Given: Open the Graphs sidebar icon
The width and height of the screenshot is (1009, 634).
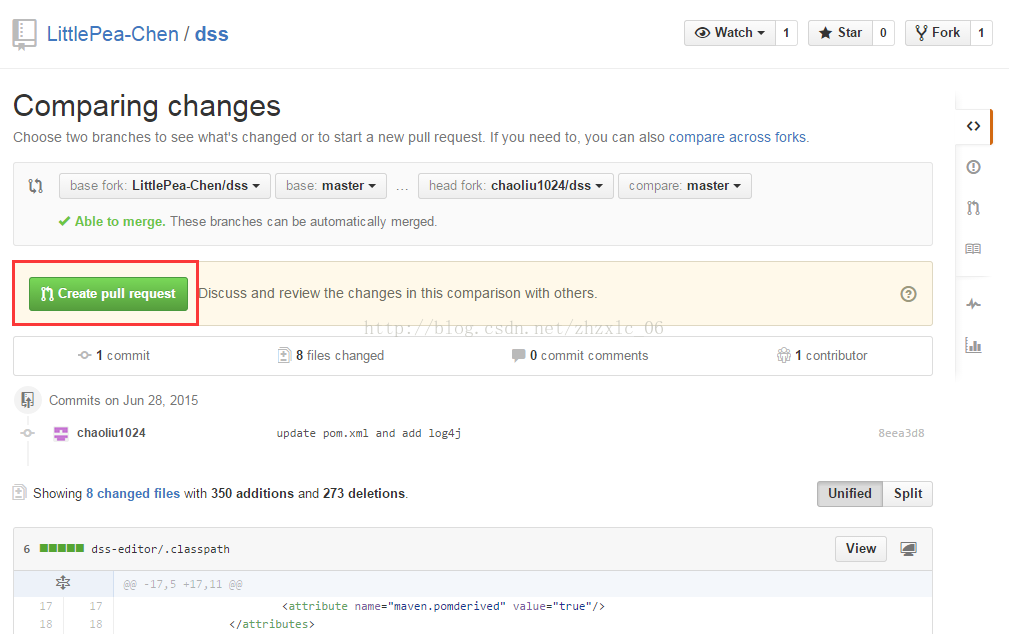Looking at the screenshot, I should coord(973,346).
